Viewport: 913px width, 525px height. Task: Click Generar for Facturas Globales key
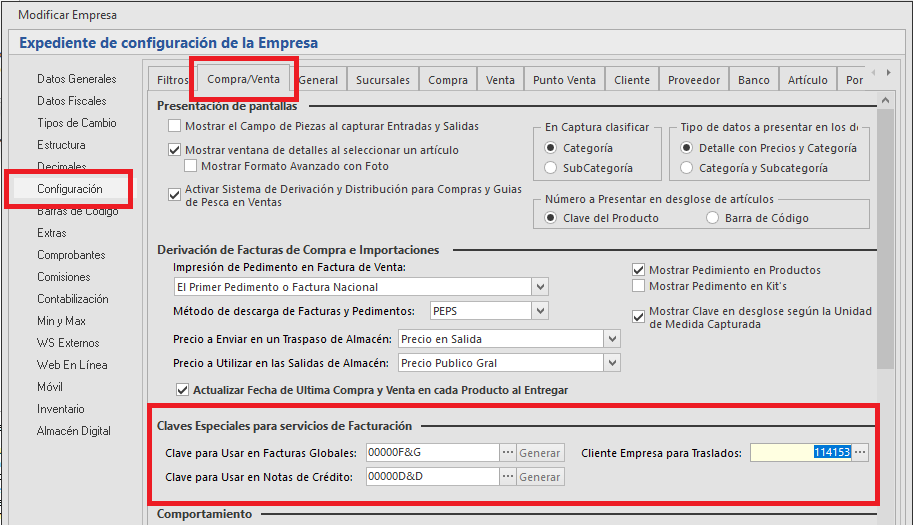pyautogui.click(x=540, y=453)
